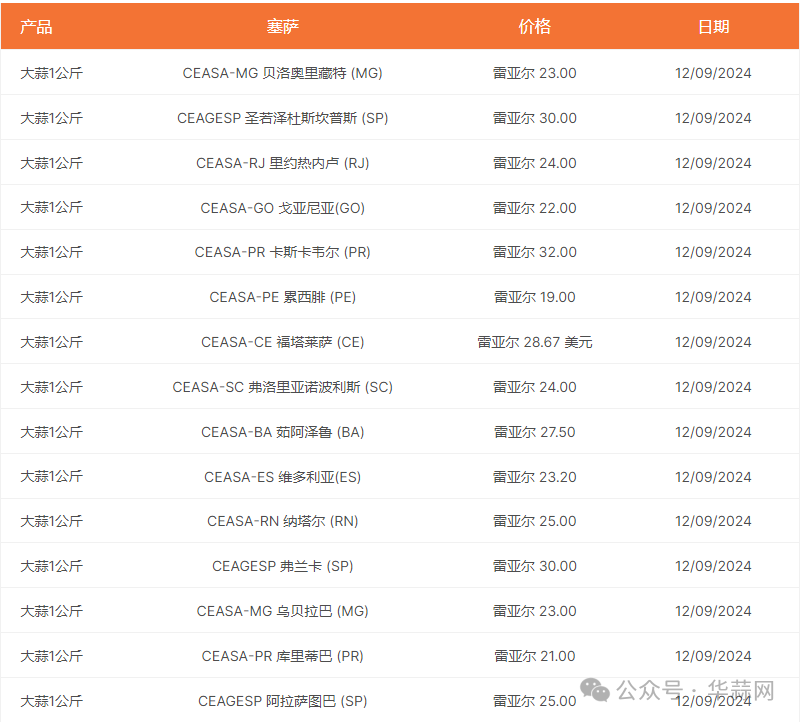Click 大蒜1公斤 in the 贝洛奥里藏特 row
Screen dimensions: 800x722
(52, 73)
